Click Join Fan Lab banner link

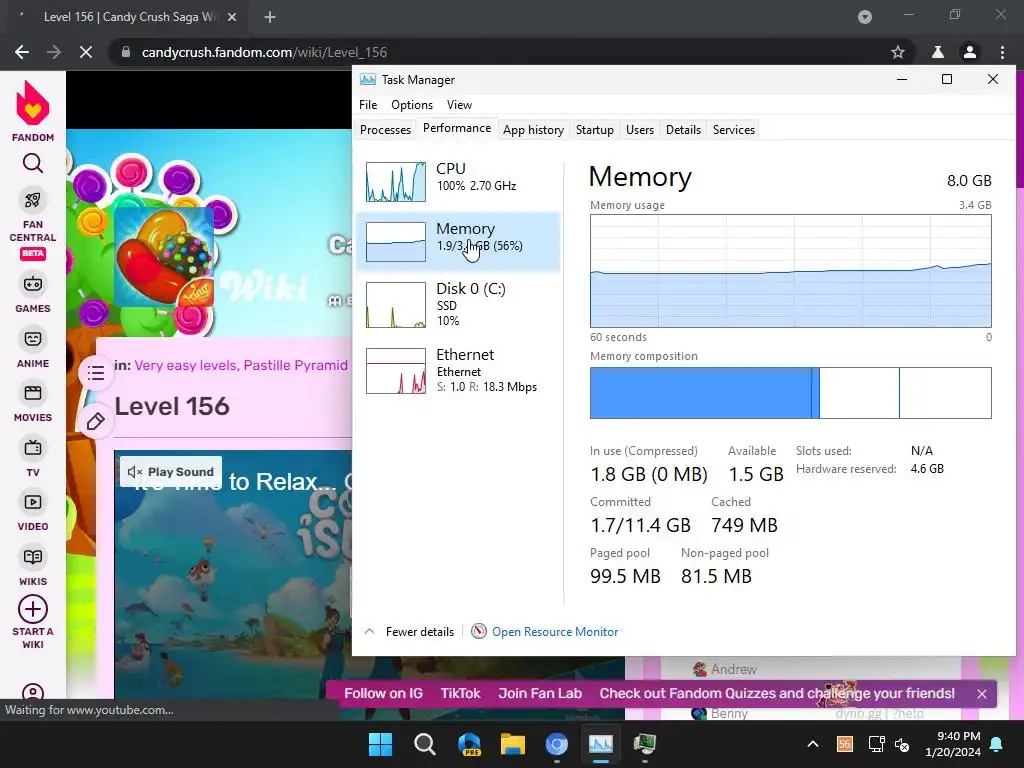pyautogui.click(x=540, y=694)
